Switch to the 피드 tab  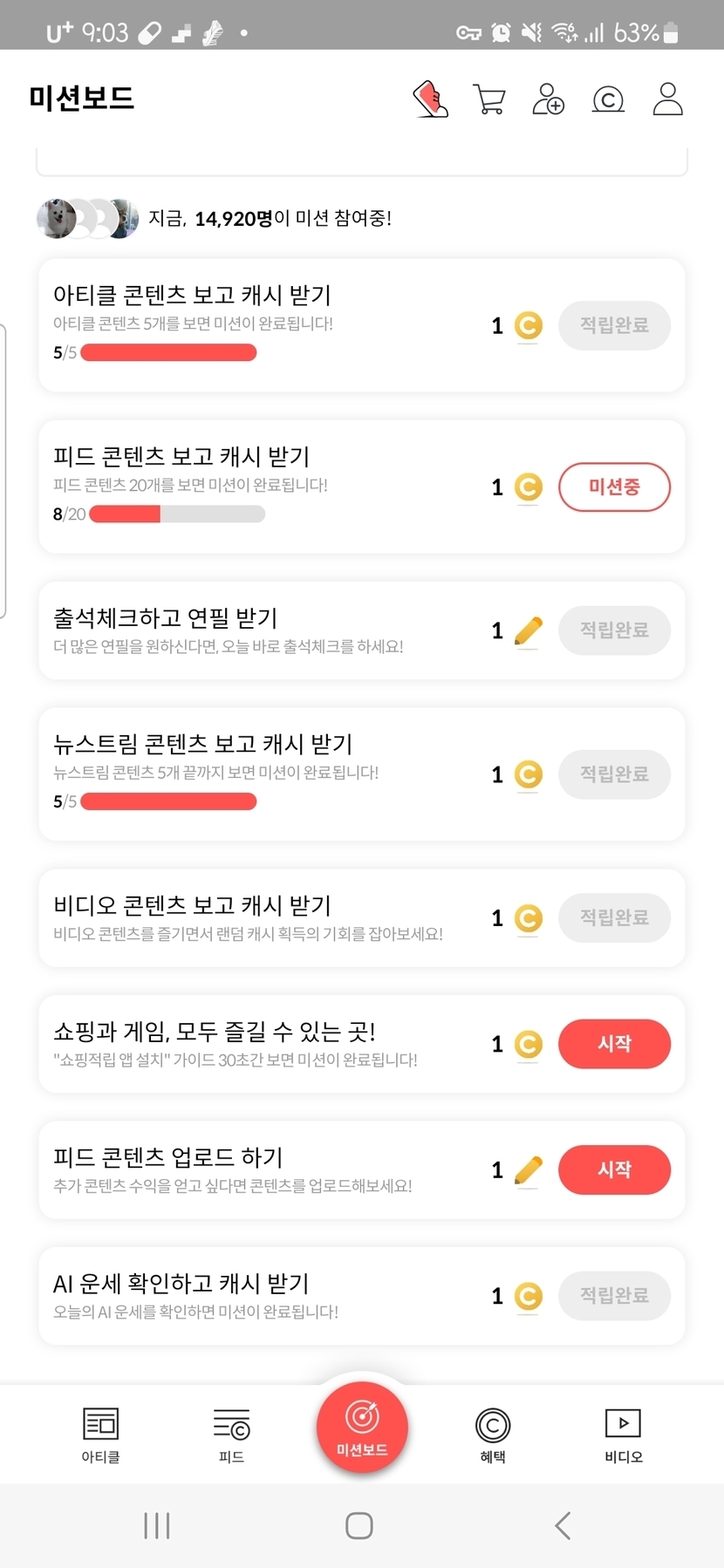pos(231,1434)
